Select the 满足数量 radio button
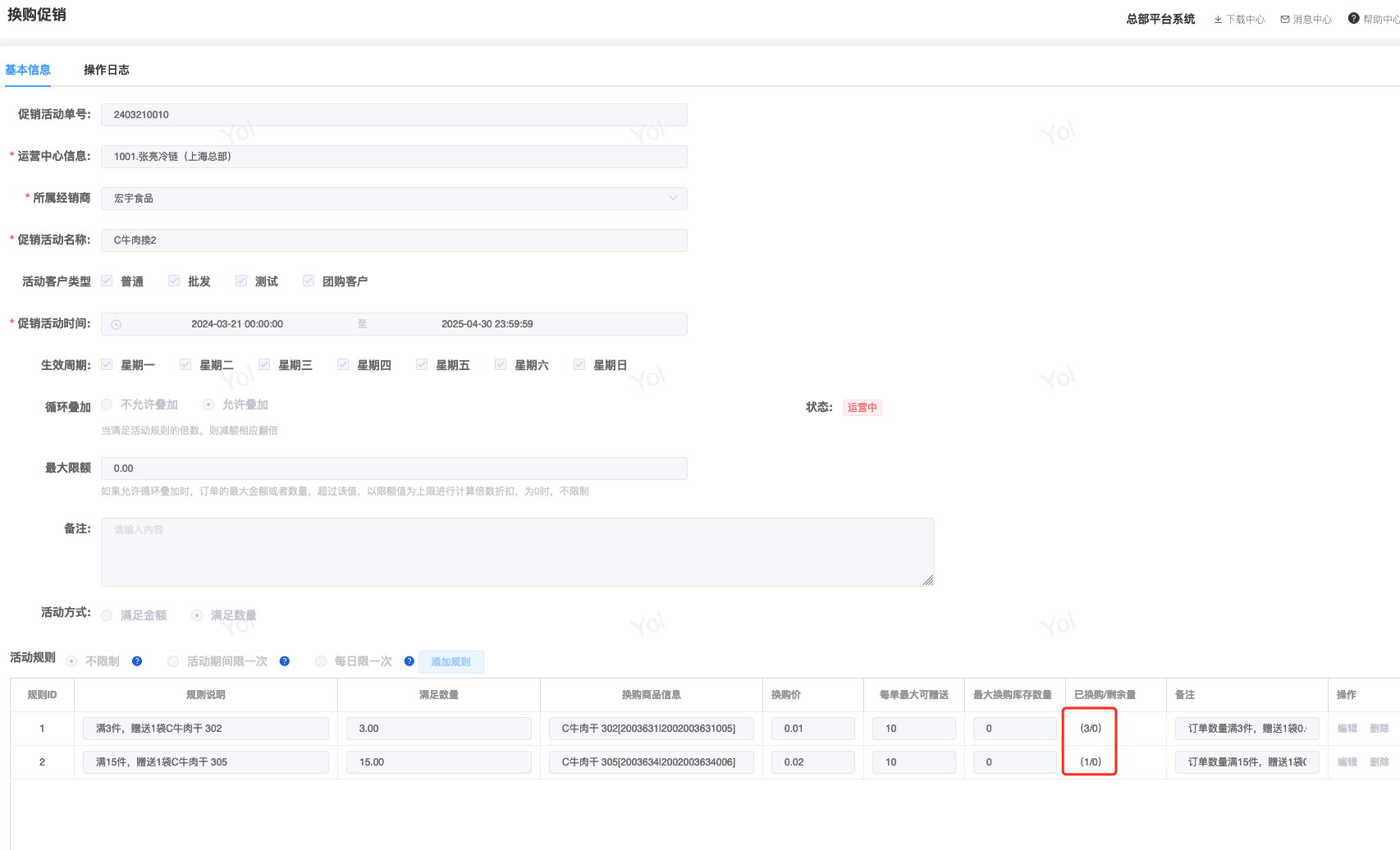Image resolution: width=1400 pixels, height=850 pixels. tap(197, 615)
